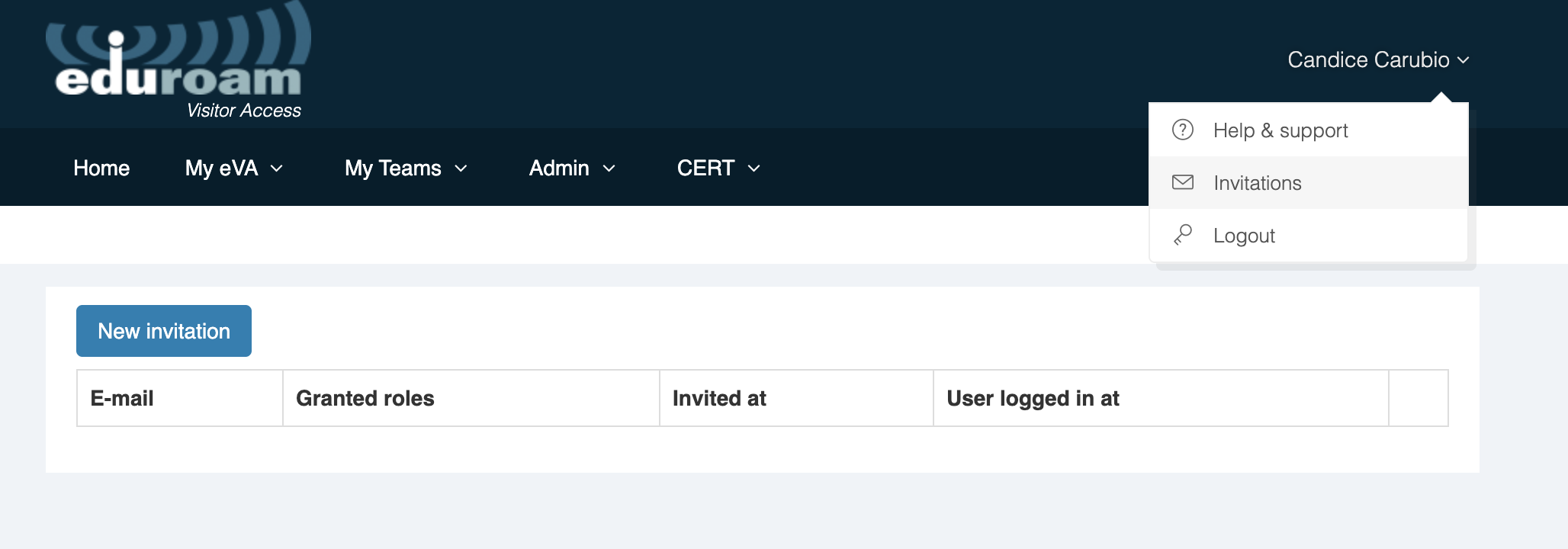
Task: Expand the chevron next to My eVA
Action: pyautogui.click(x=277, y=169)
